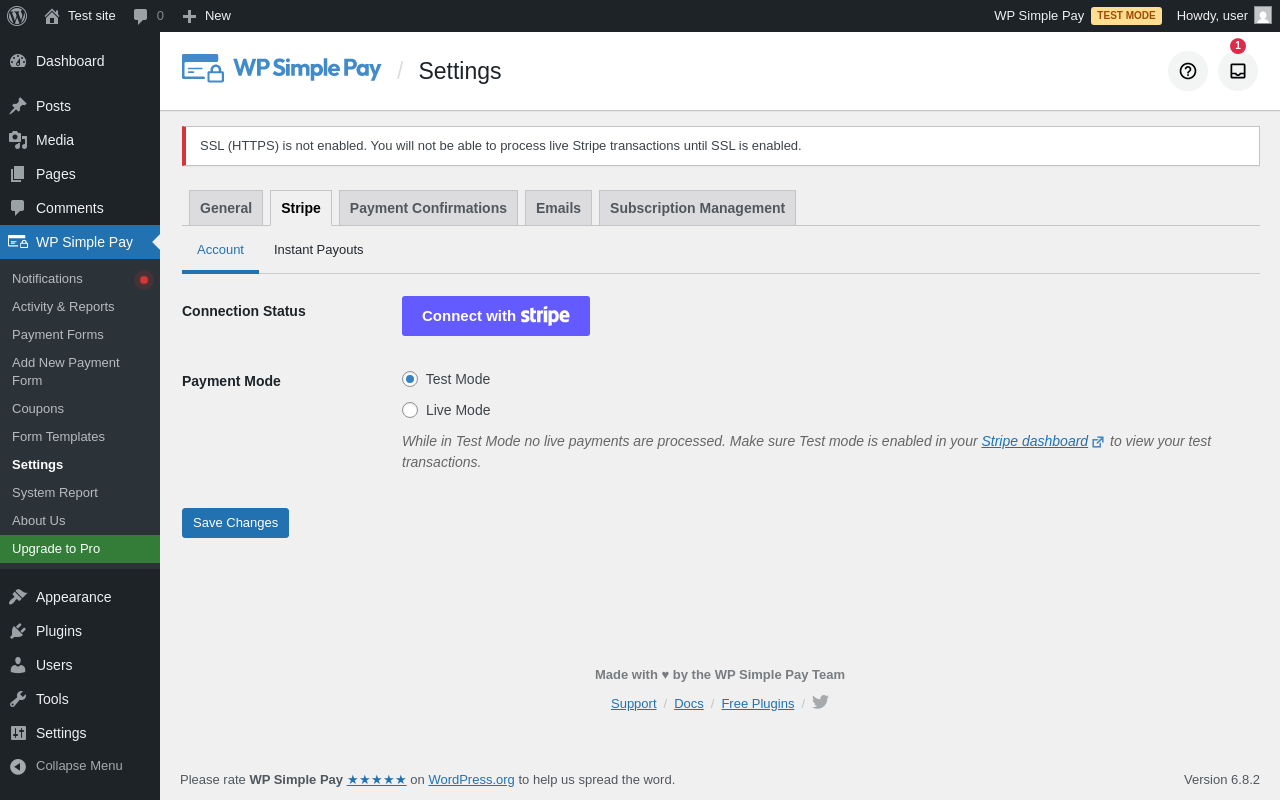This screenshot has height=800, width=1280.
Task: Click the Test site home icon
Action: [52, 16]
